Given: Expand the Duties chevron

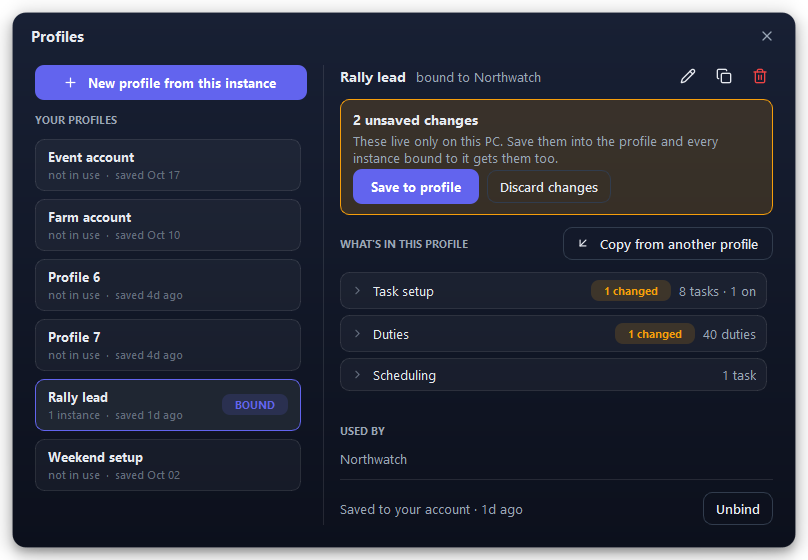Looking at the screenshot, I should [x=357, y=334].
